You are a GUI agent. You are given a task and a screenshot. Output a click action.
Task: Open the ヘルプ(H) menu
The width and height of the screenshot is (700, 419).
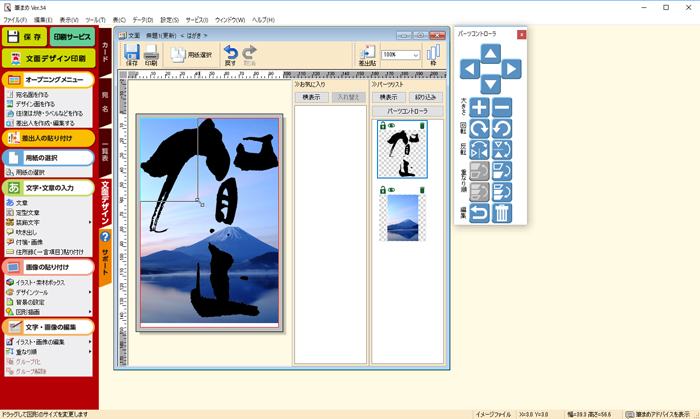tap(263, 20)
